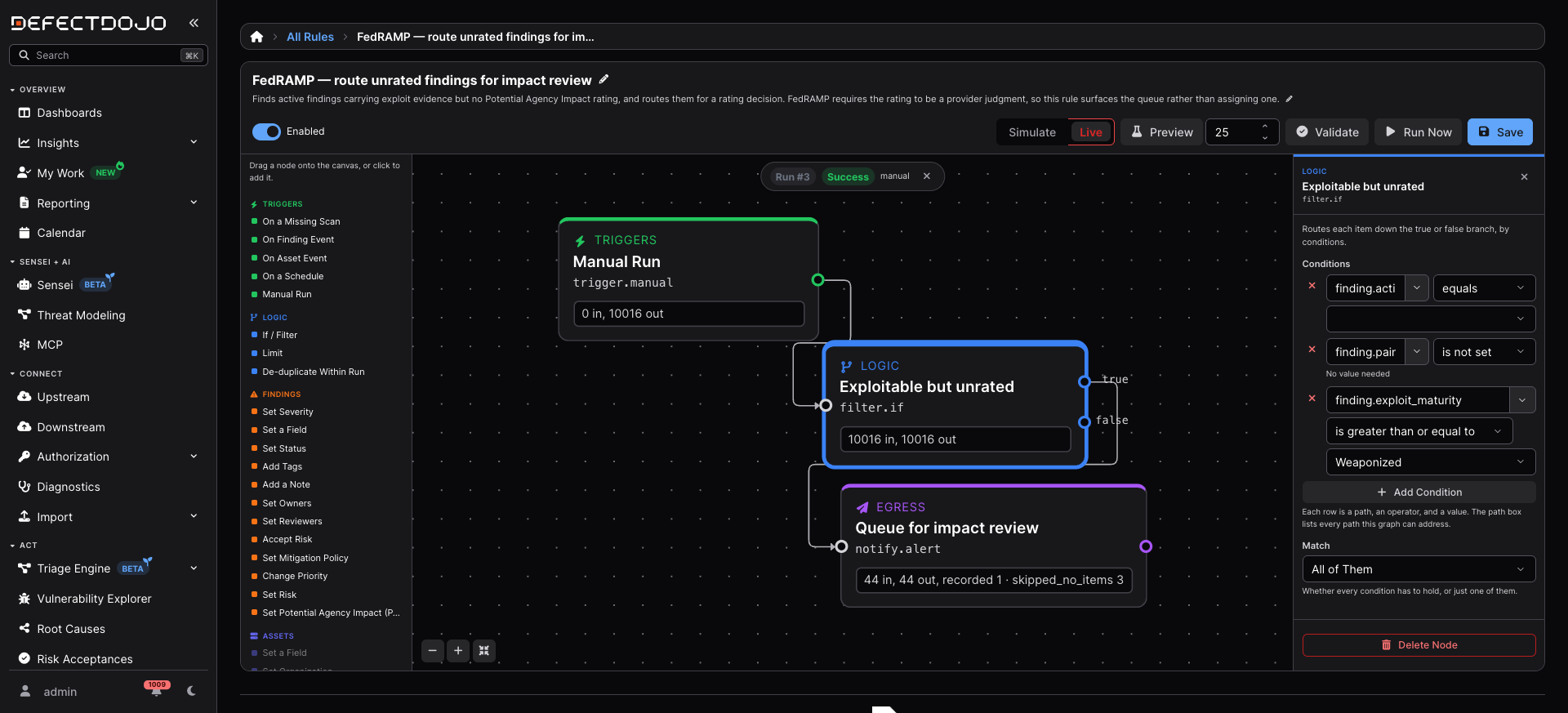1568x713 pixels.
Task: Add an If / Filter node
Action: tap(279, 335)
